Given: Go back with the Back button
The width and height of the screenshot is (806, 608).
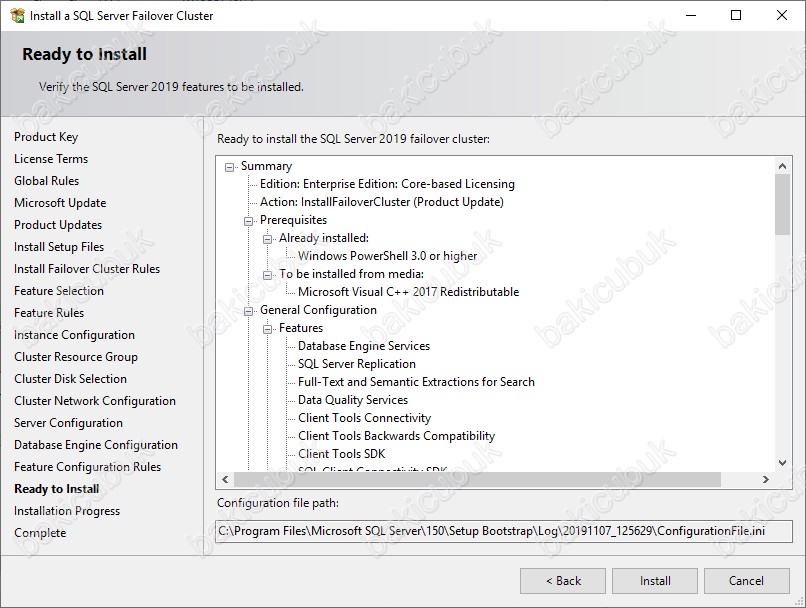Looking at the screenshot, I should coord(562,581).
